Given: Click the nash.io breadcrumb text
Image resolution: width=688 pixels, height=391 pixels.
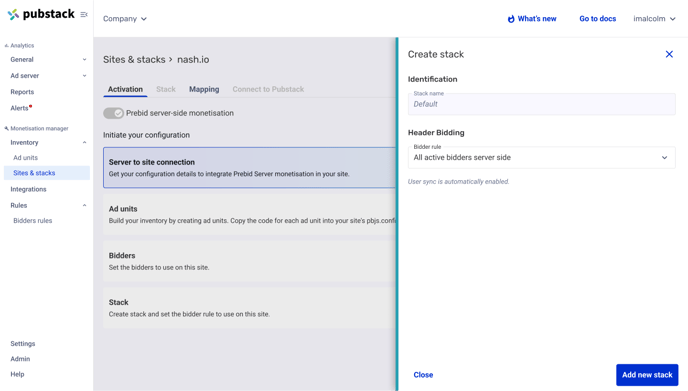Looking at the screenshot, I should [x=193, y=59].
